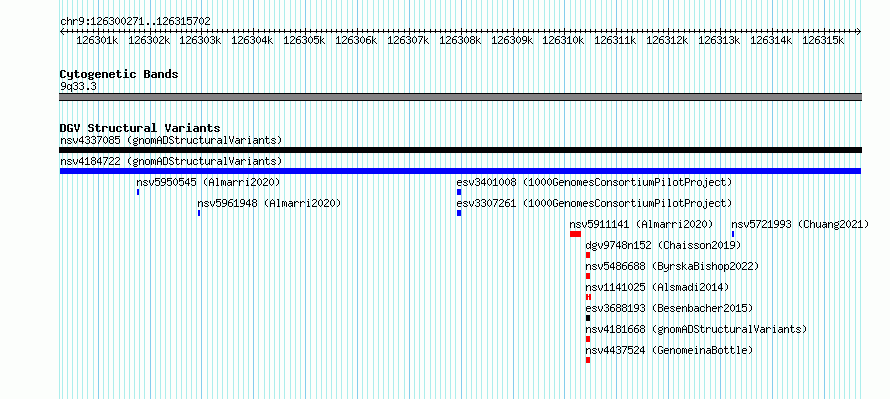Open the nsv1141025 (Alsmadi2014) label
The image size is (890, 399).
pyautogui.click(x=657, y=287)
